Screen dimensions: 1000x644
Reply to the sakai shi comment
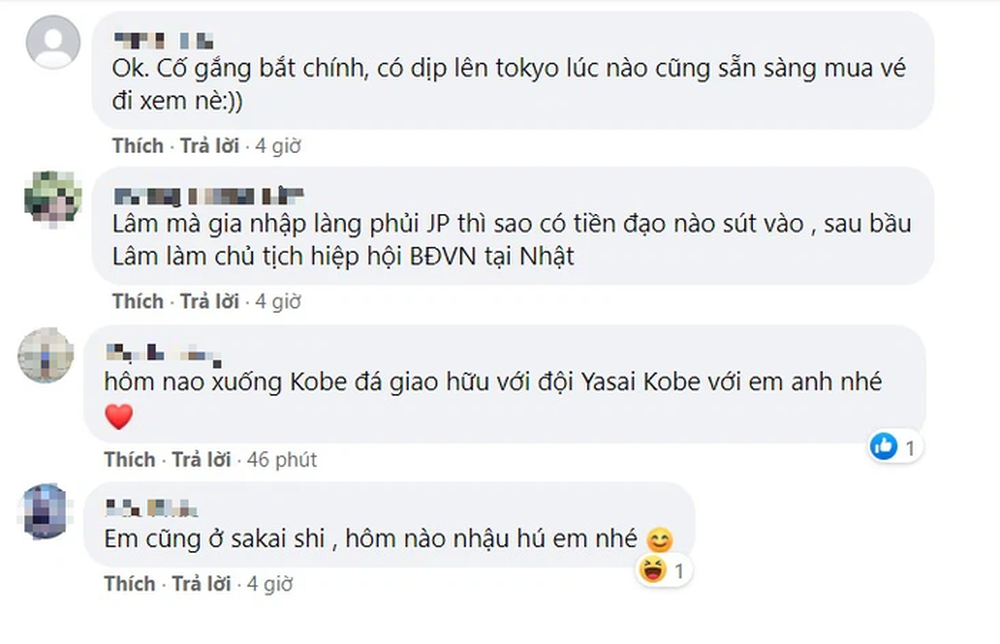pyautogui.click(x=201, y=584)
